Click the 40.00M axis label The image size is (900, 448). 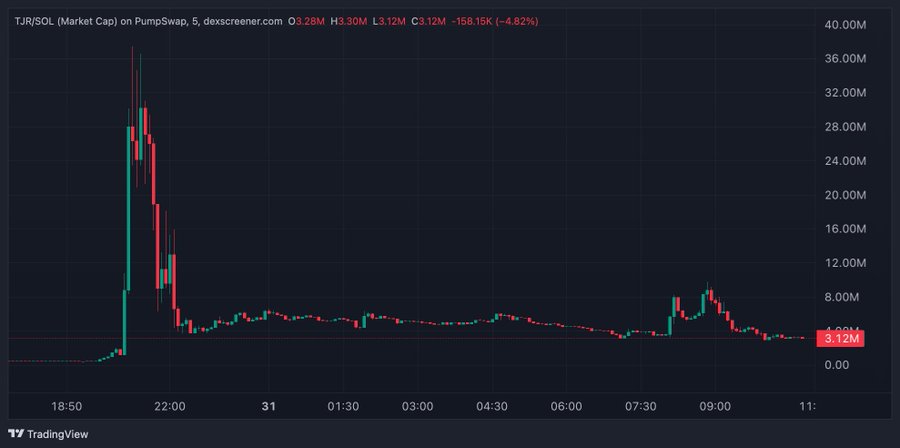pos(844,25)
